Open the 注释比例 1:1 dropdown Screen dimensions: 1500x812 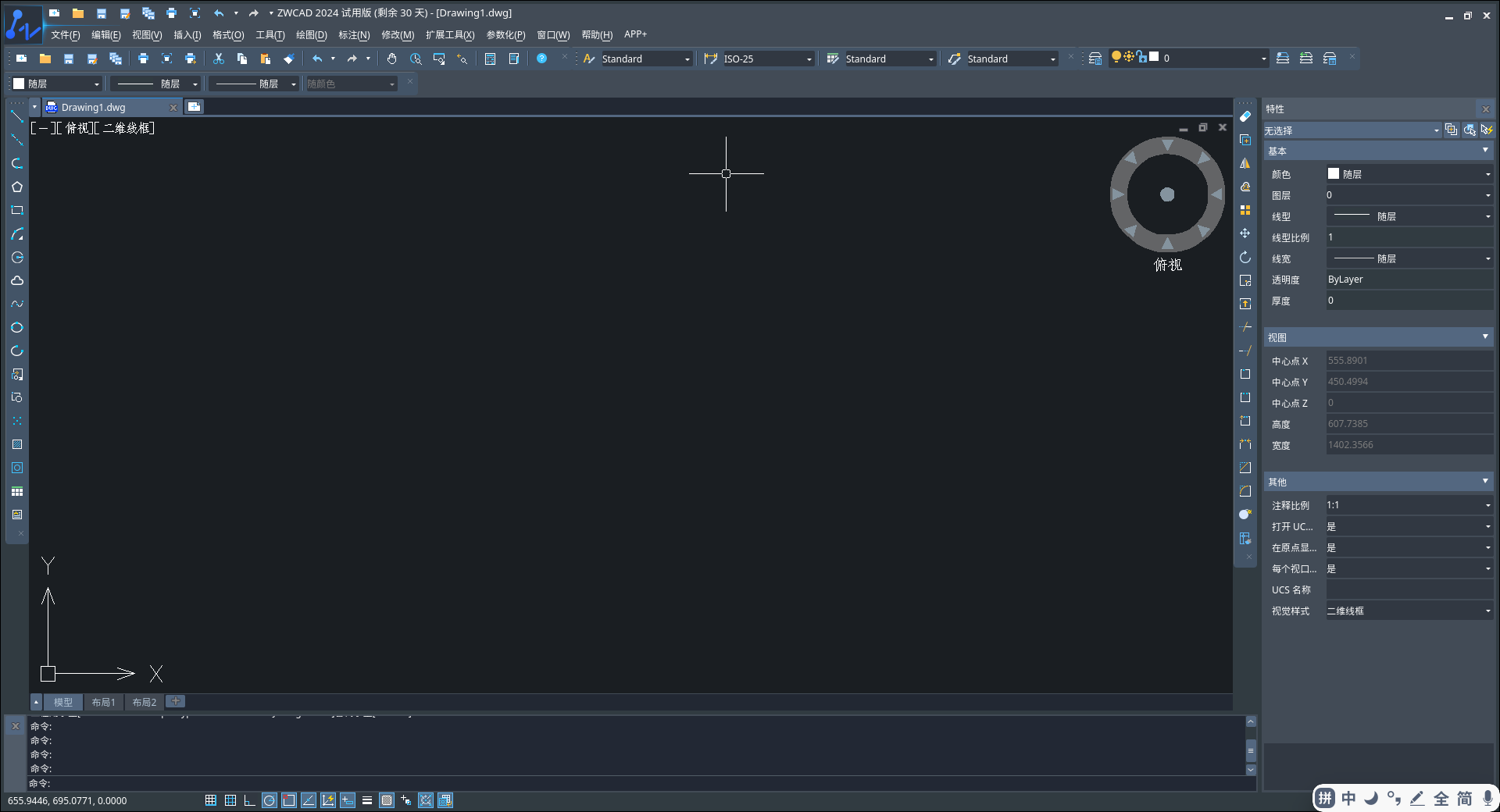point(1409,505)
